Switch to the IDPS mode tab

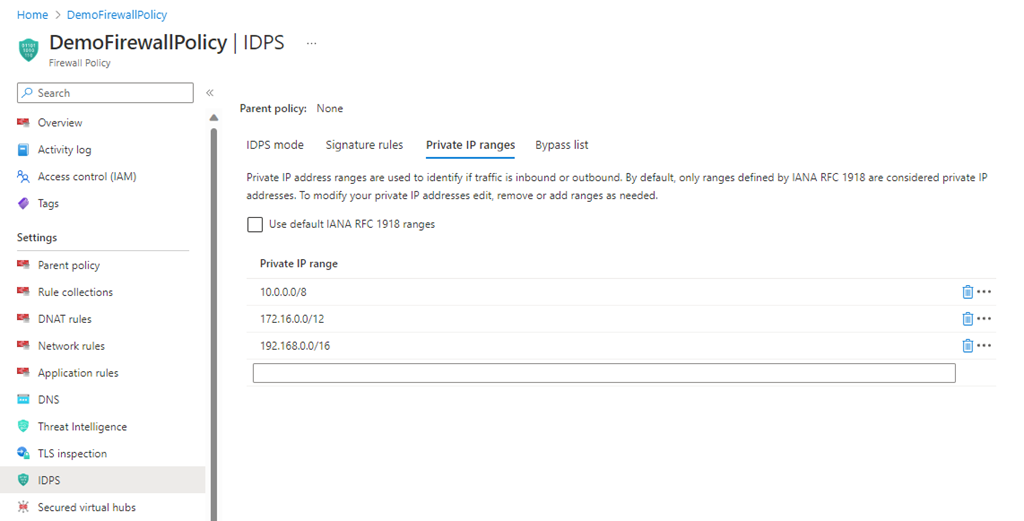(x=275, y=145)
